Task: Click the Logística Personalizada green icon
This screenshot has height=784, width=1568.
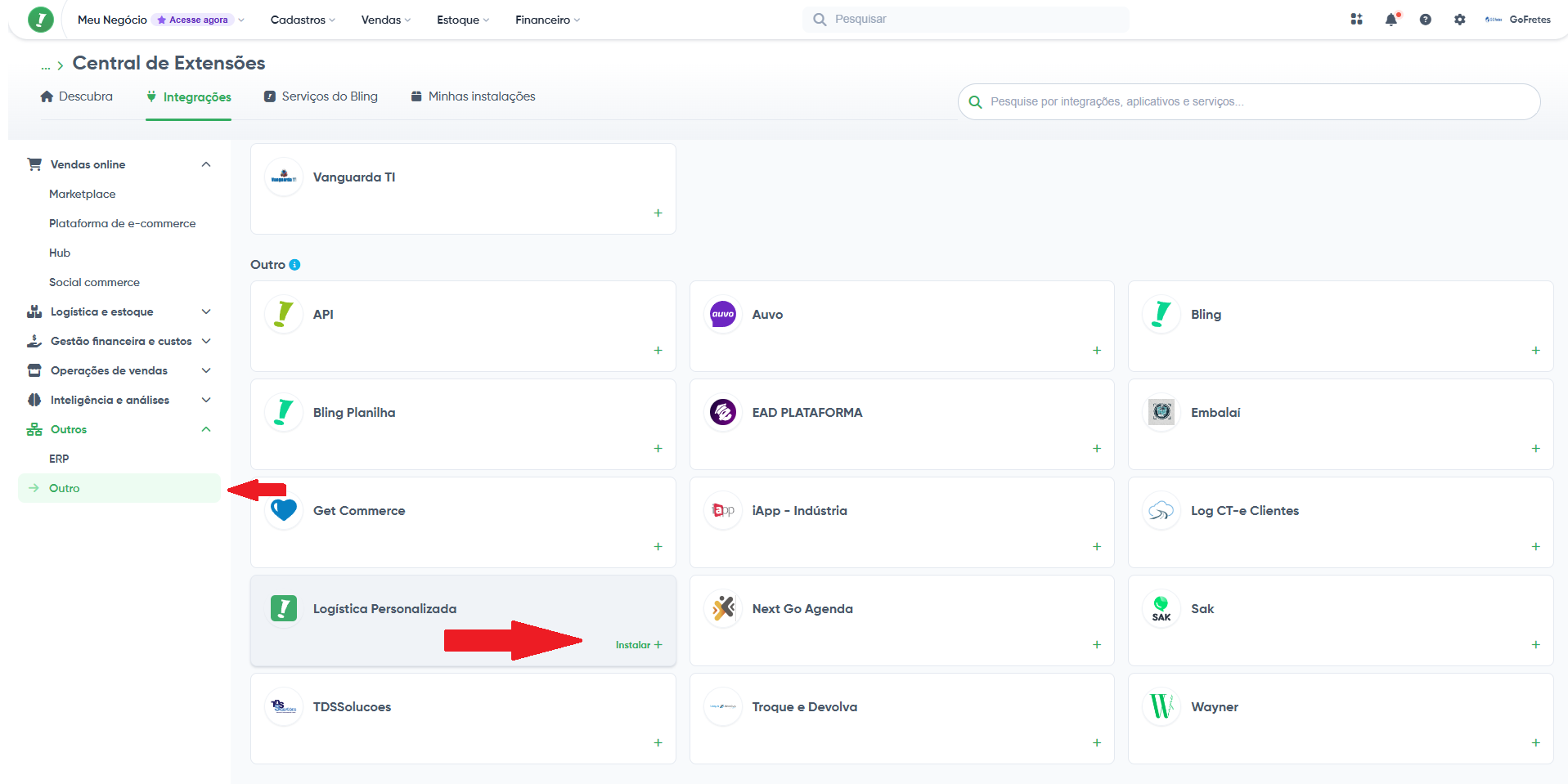Action: tap(284, 608)
